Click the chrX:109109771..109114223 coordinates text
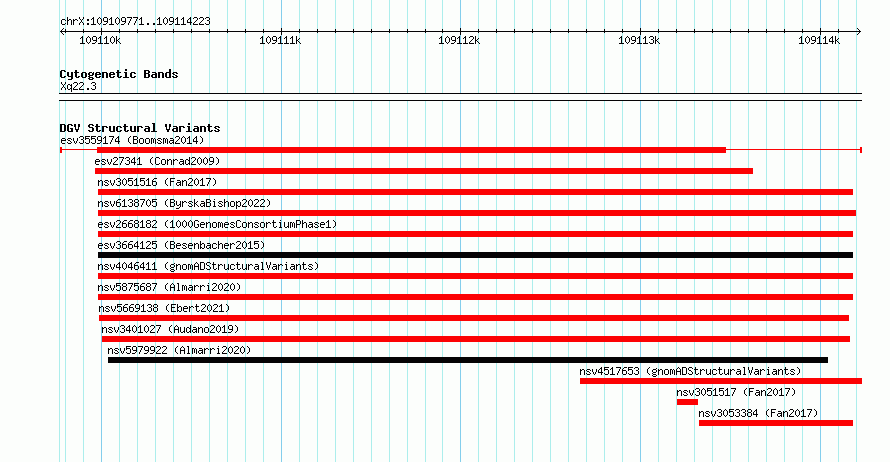The height and width of the screenshot is (462, 890). 135,21
